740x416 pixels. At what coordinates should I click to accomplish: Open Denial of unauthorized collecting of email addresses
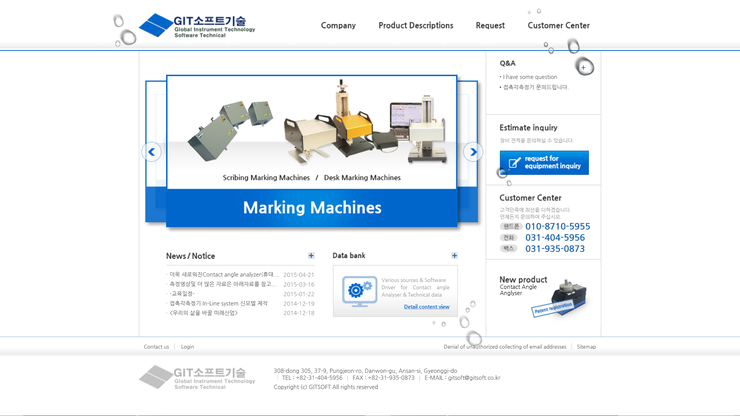pos(505,347)
